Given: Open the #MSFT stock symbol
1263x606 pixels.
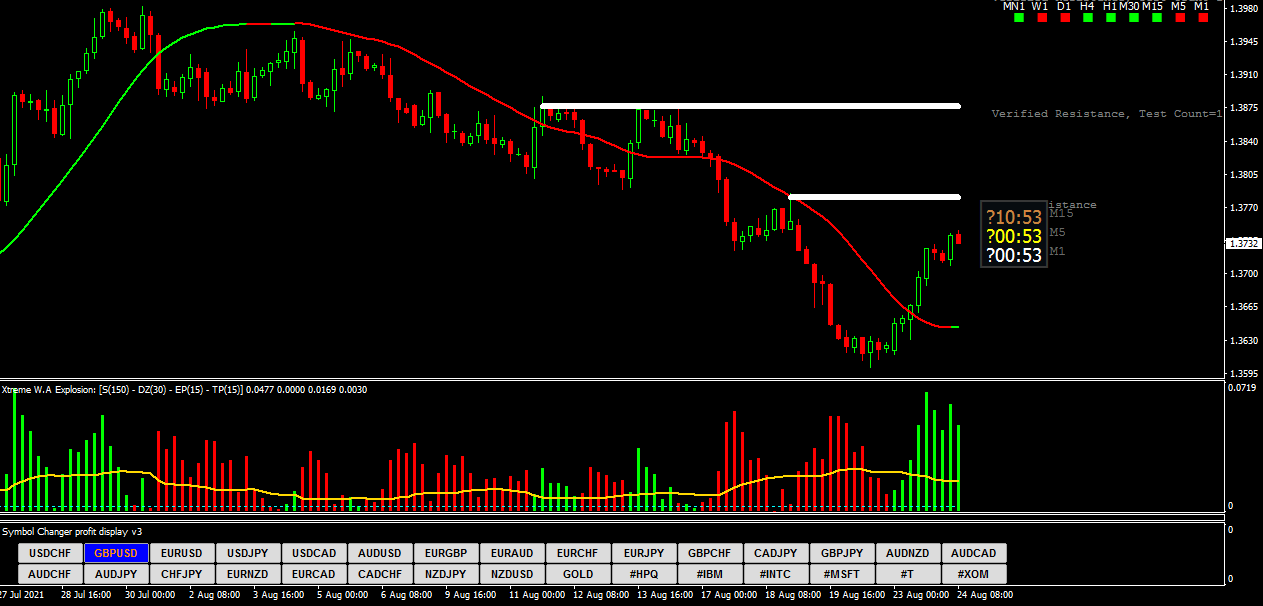Looking at the screenshot, I should click(842, 574).
